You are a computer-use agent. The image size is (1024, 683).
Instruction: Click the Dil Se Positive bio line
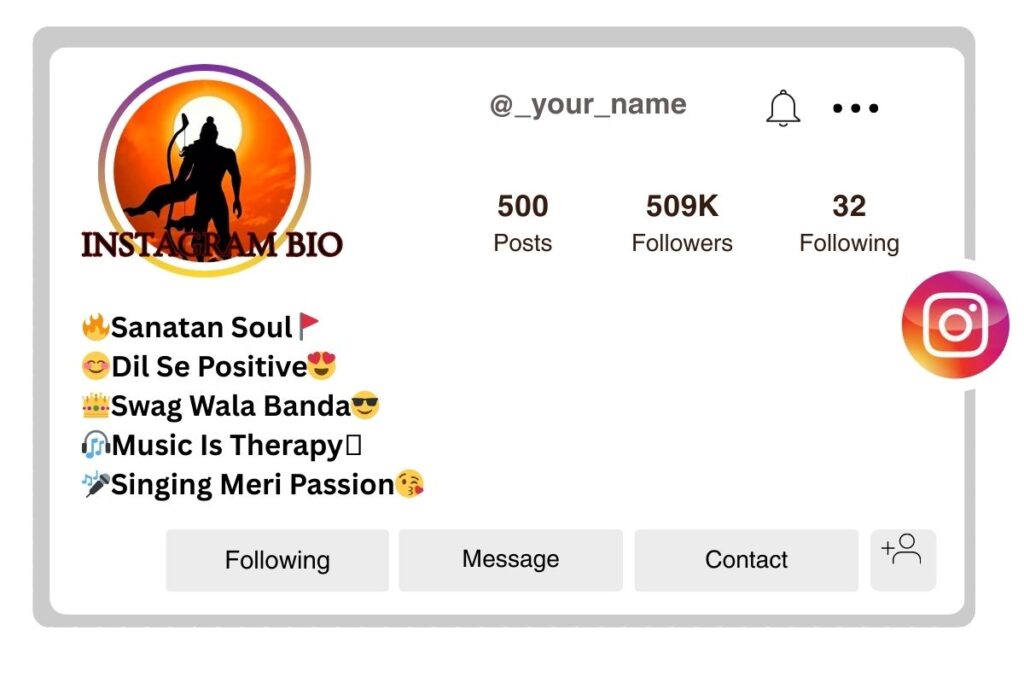[x=209, y=366]
